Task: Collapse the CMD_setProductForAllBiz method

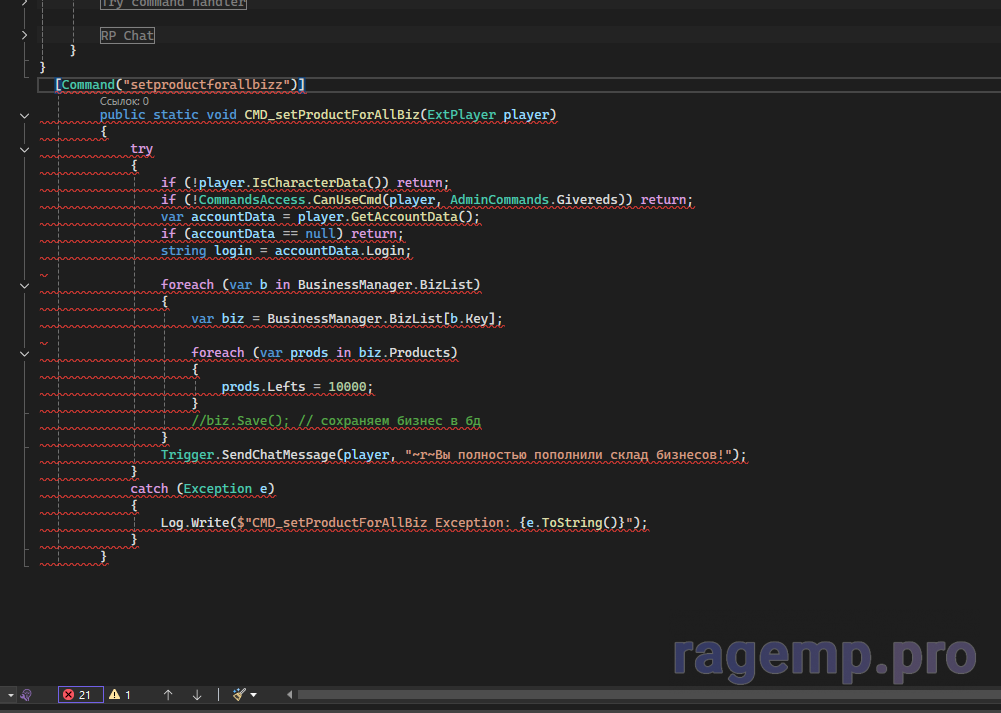Action: [25, 115]
